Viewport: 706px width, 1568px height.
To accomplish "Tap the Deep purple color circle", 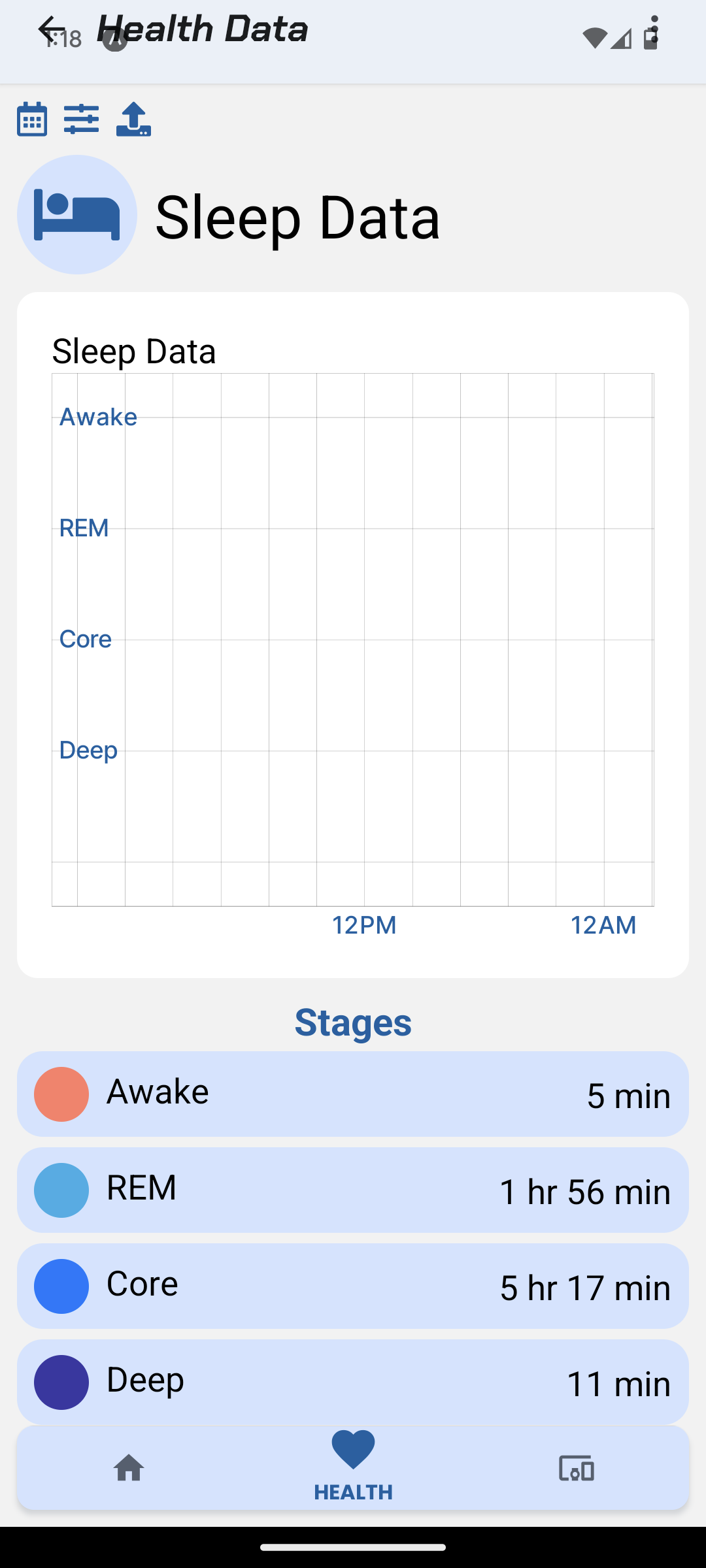I will (61, 1382).
